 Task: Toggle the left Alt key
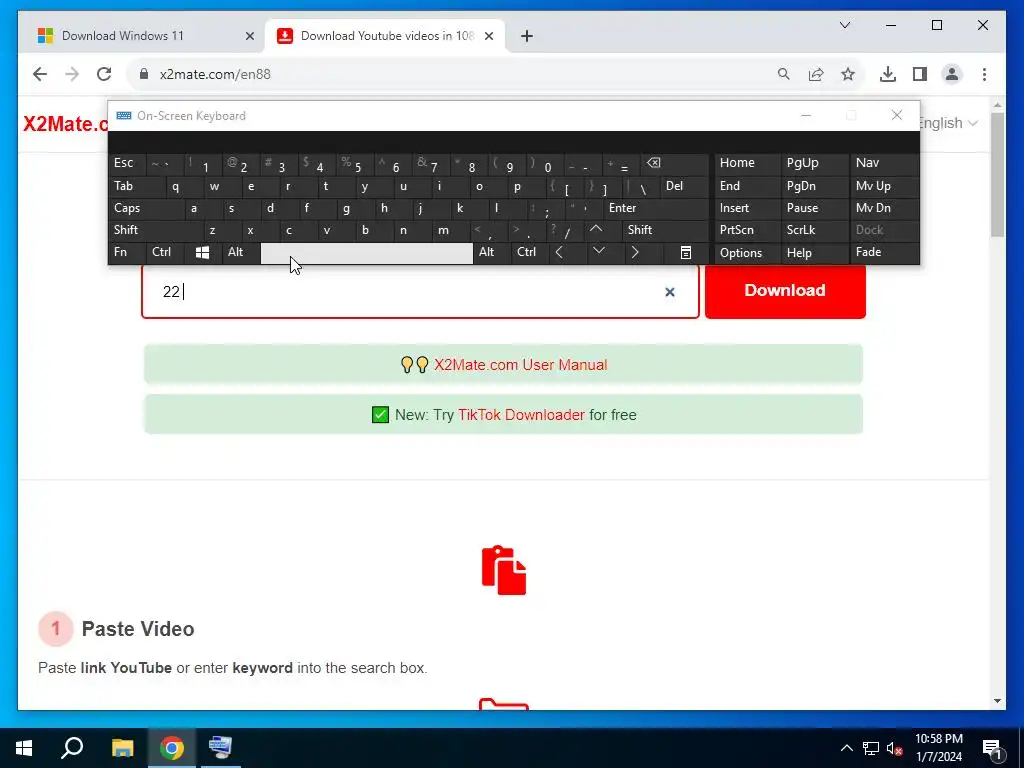pos(241,253)
